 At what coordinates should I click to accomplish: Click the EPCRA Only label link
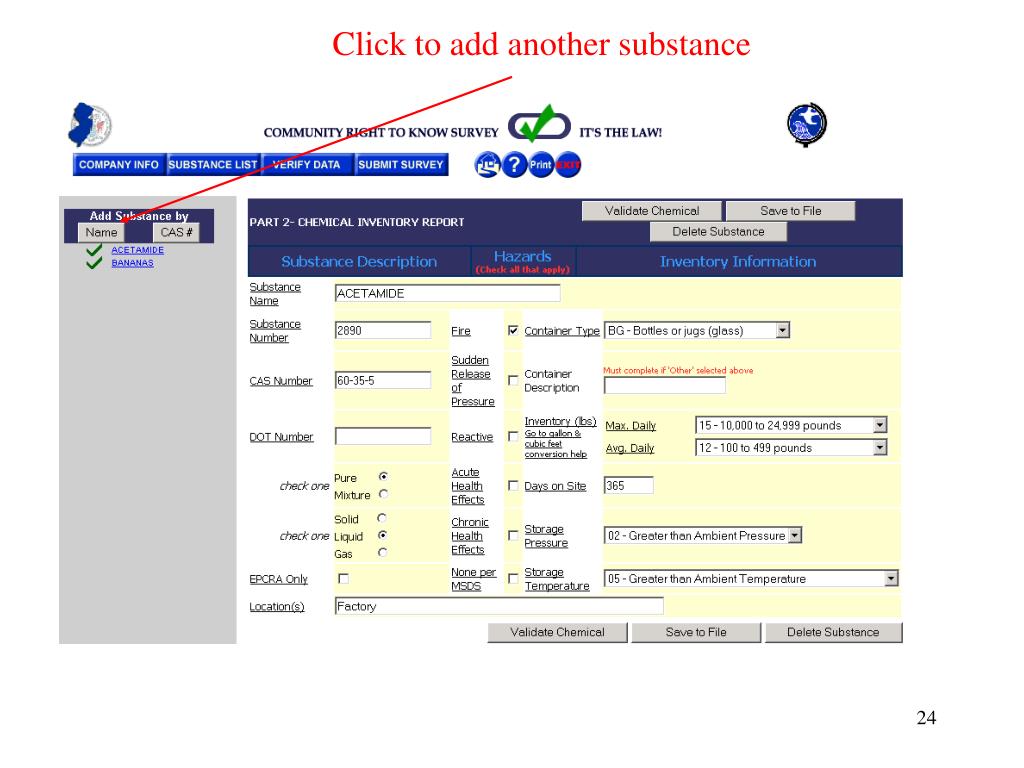tap(278, 579)
